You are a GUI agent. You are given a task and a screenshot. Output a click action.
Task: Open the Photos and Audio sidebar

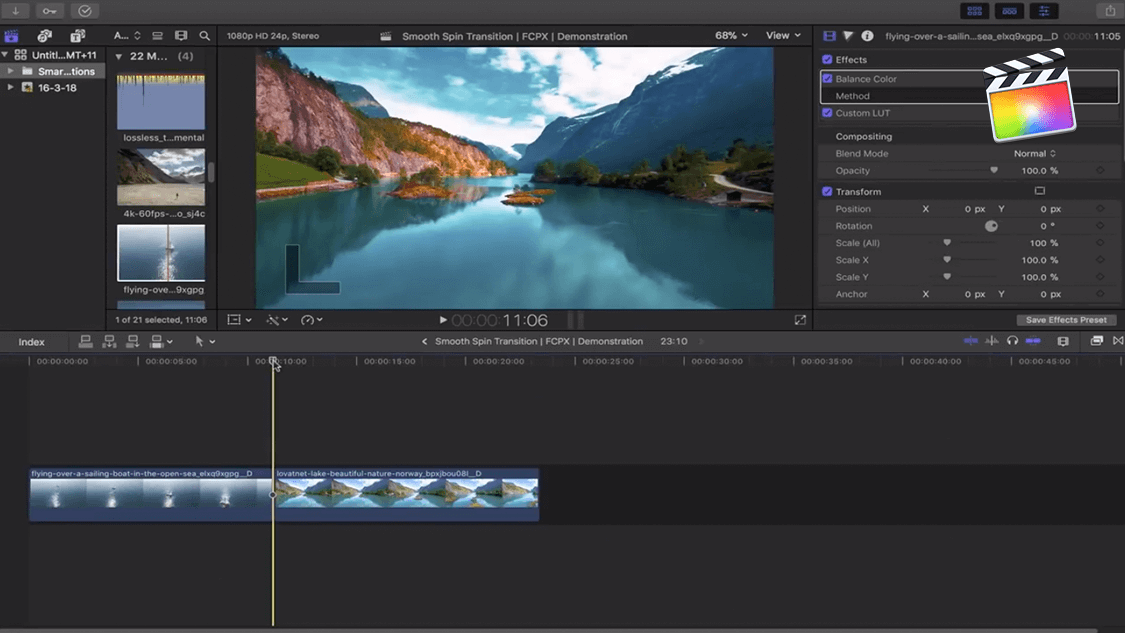point(44,36)
